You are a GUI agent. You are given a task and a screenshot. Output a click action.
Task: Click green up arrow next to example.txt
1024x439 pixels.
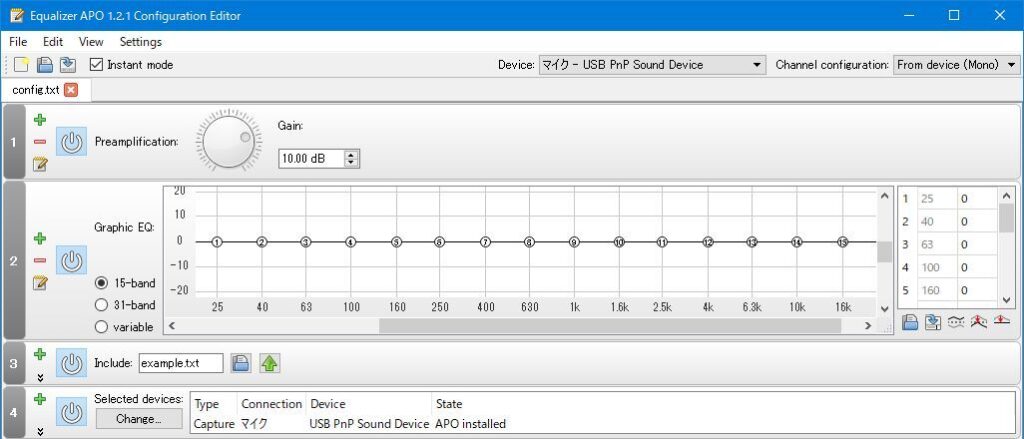point(270,363)
